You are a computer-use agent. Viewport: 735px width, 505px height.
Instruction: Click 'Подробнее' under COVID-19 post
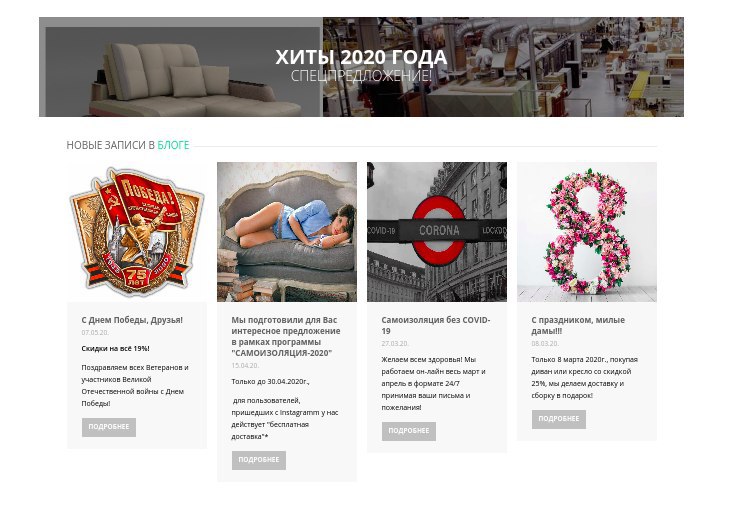[x=409, y=431]
